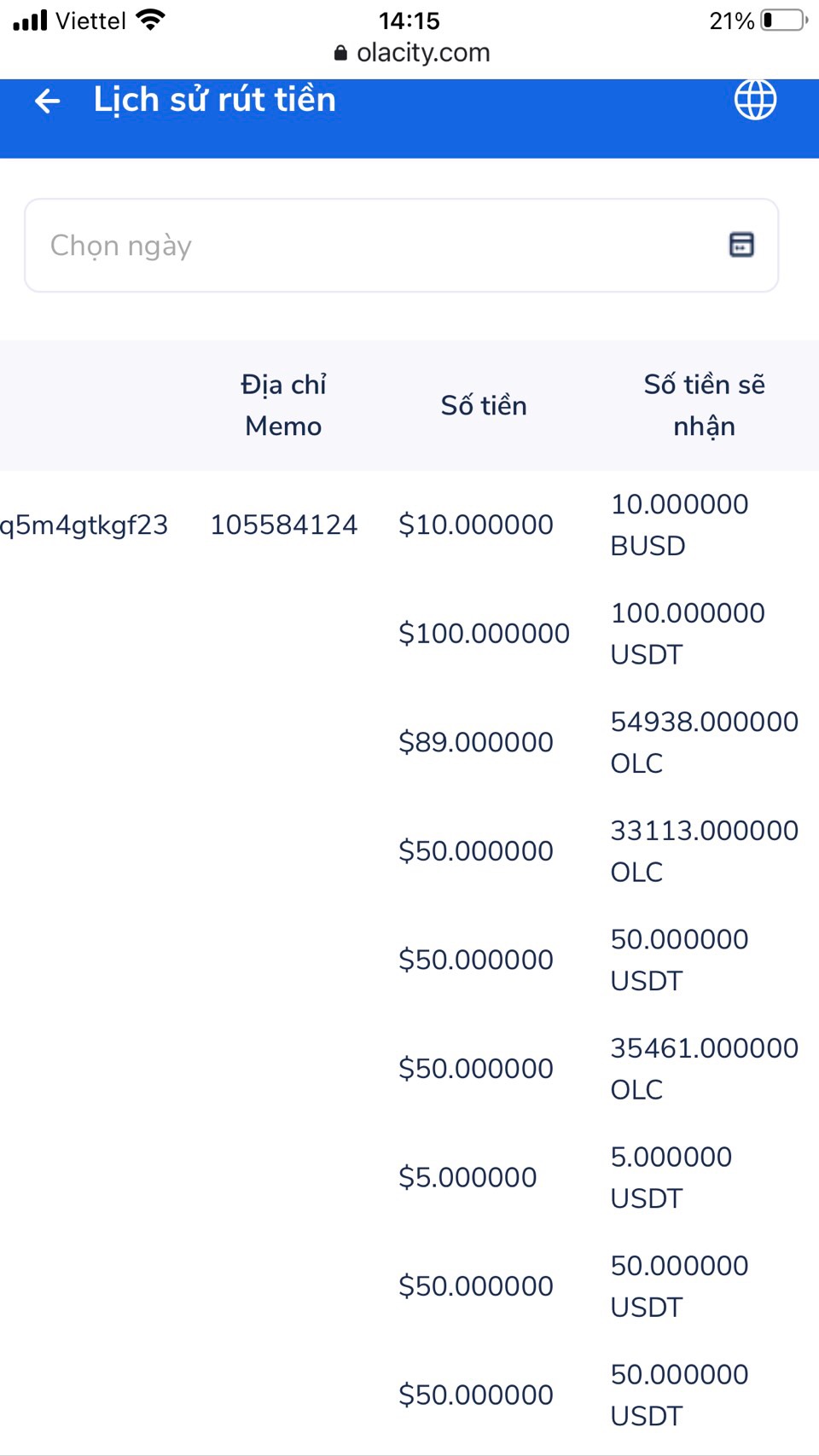The height and width of the screenshot is (1456, 819).
Task: Select the $89.000000 withdrawal row
Action: [x=475, y=742]
